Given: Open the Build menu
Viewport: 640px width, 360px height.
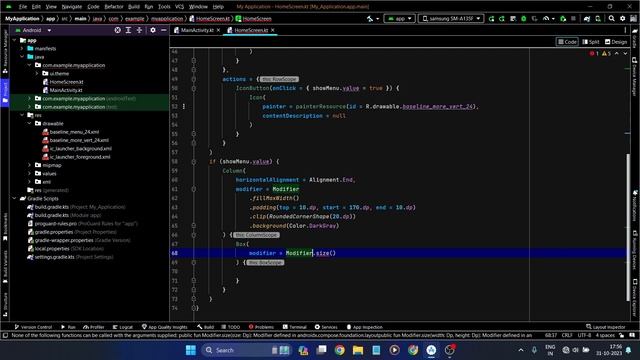Looking at the screenshot, I should tap(134, 7).
